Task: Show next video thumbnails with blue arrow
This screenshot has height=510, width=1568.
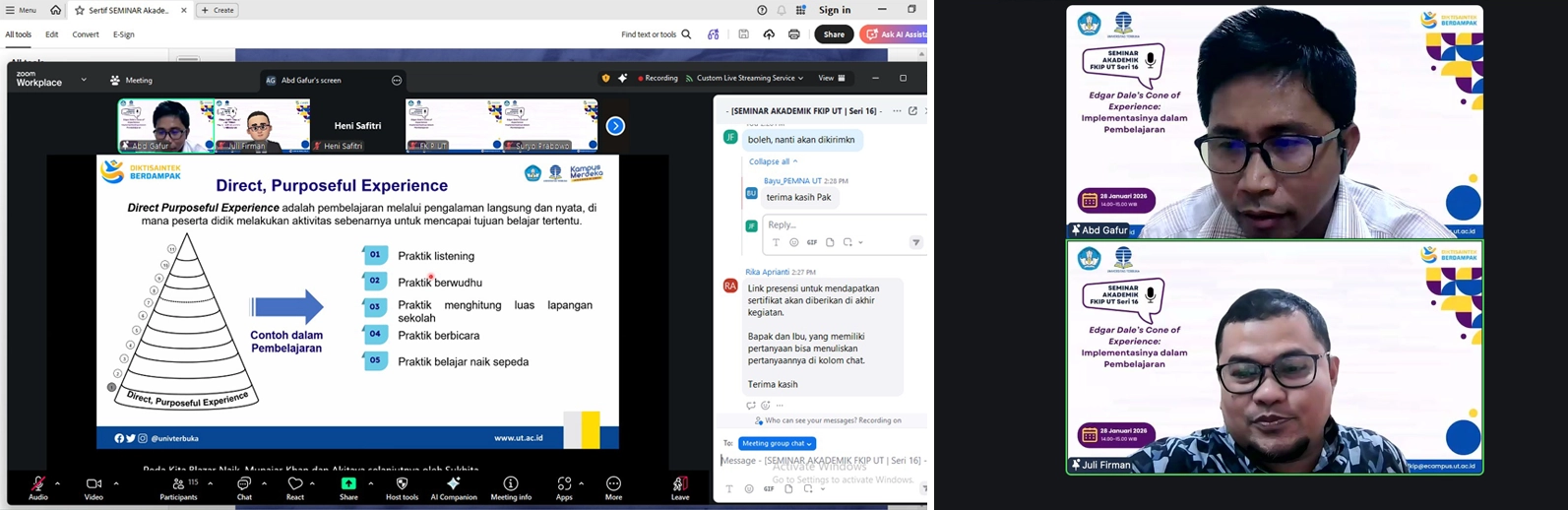Action: 615,126
